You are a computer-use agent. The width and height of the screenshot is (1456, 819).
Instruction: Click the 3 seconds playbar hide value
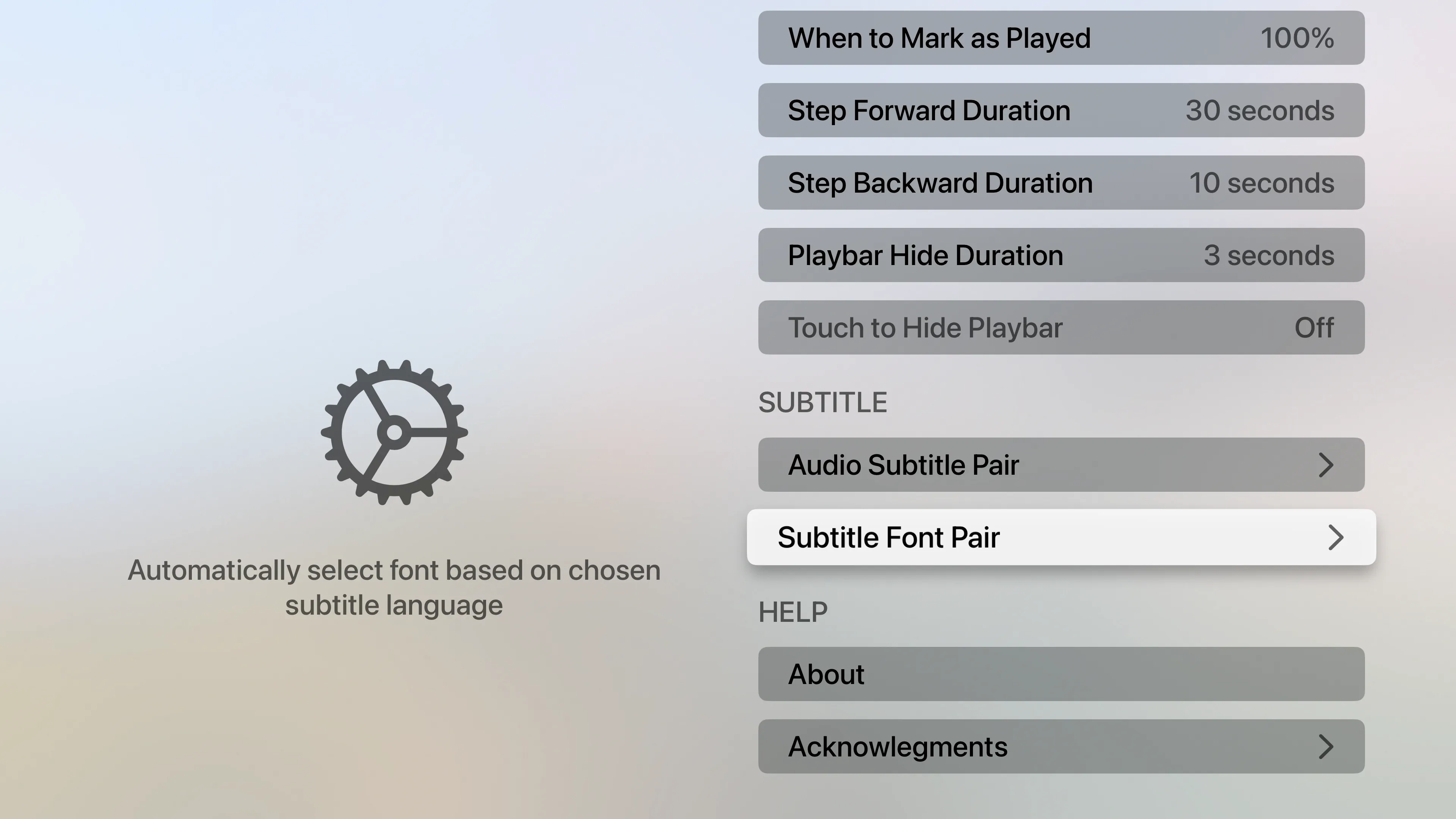tap(1268, 255)
